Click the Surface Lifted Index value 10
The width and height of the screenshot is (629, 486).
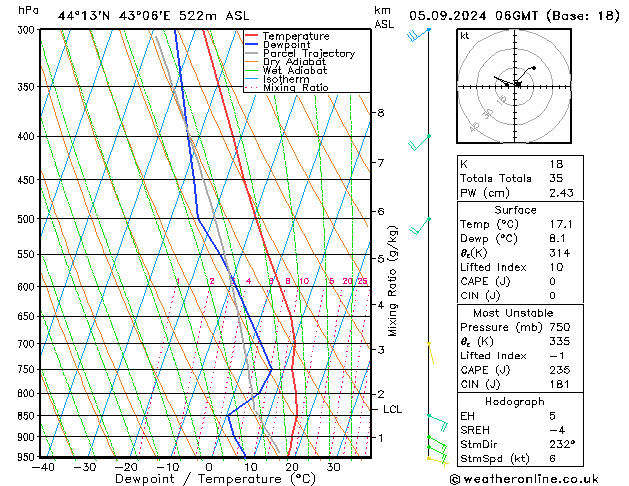pyautogui.click(x=556, y=267)
